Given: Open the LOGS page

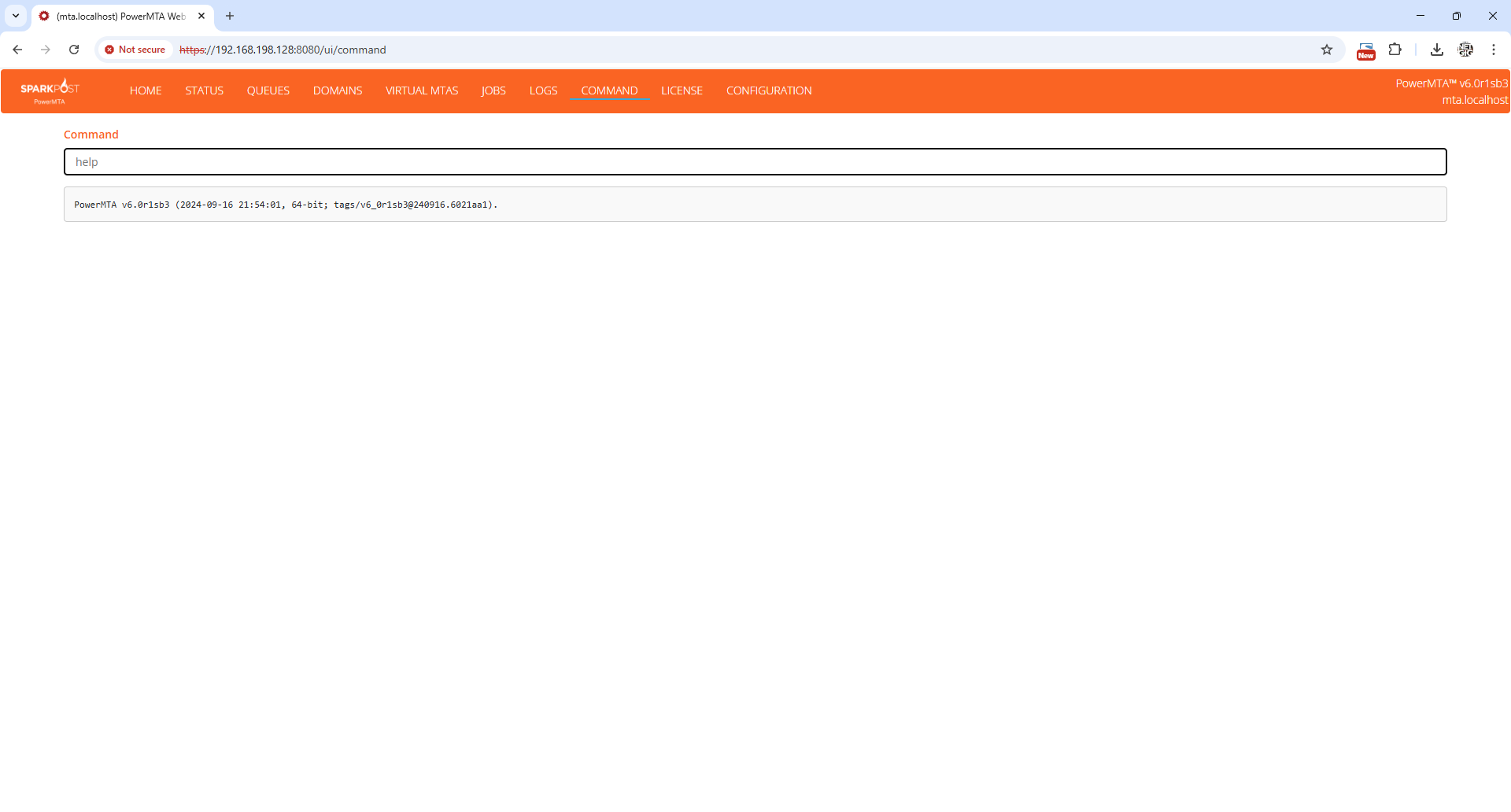Looking at the screenshot, I should 543,90.
